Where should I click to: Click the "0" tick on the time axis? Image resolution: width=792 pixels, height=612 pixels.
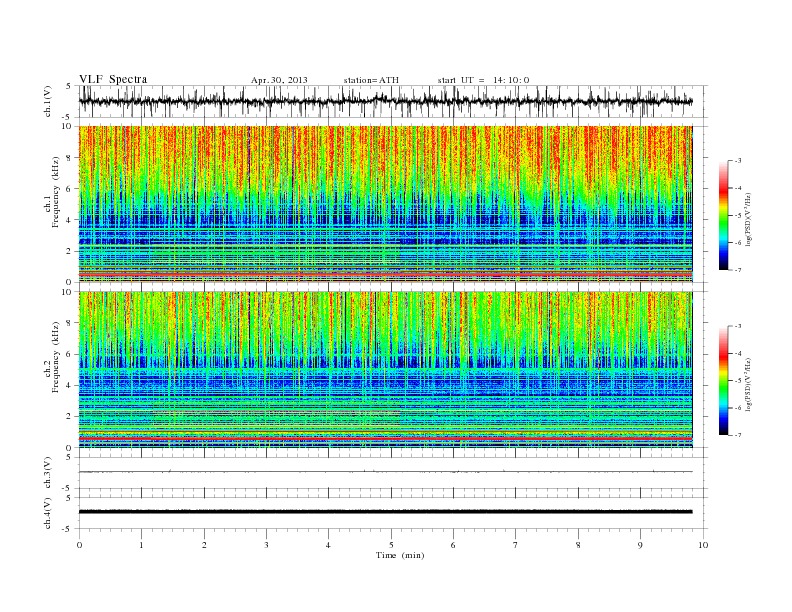tap(79, 545)
